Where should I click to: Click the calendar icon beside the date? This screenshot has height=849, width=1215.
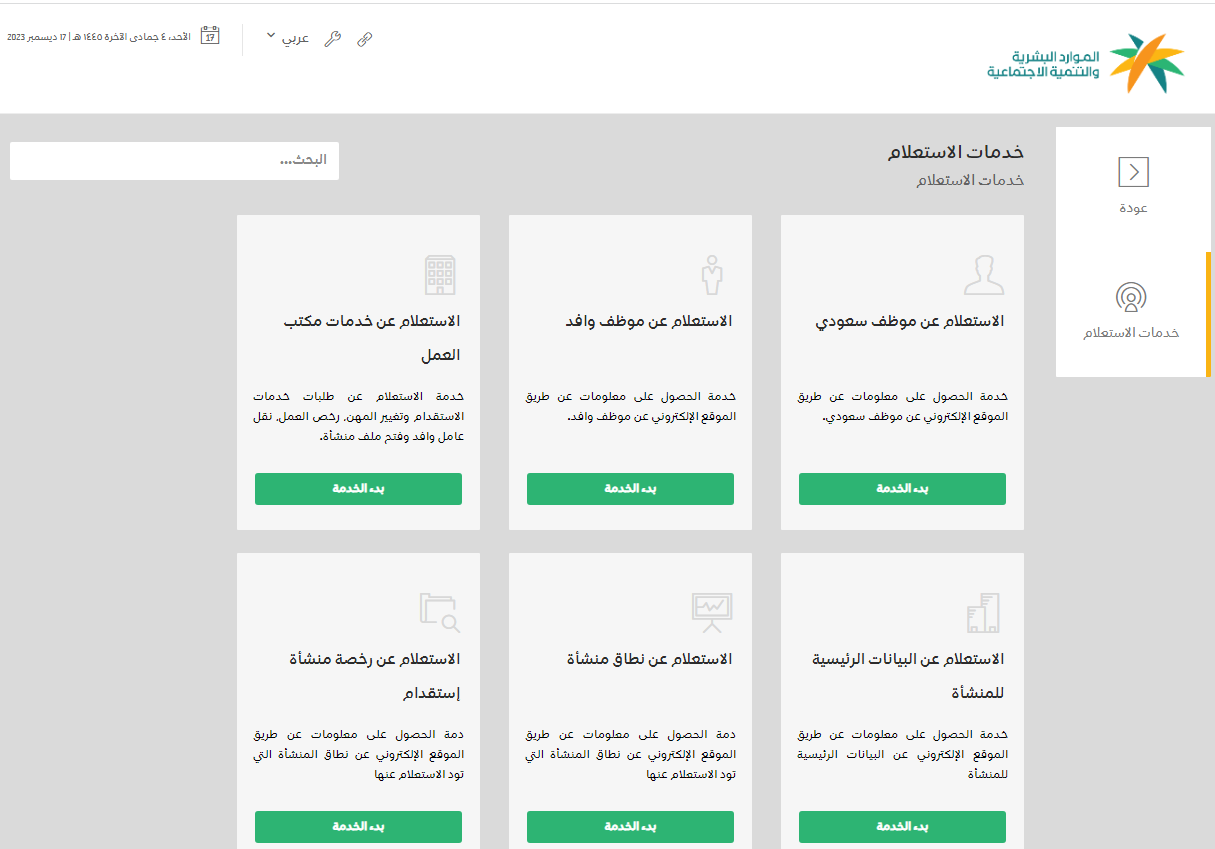pos(210,36)
